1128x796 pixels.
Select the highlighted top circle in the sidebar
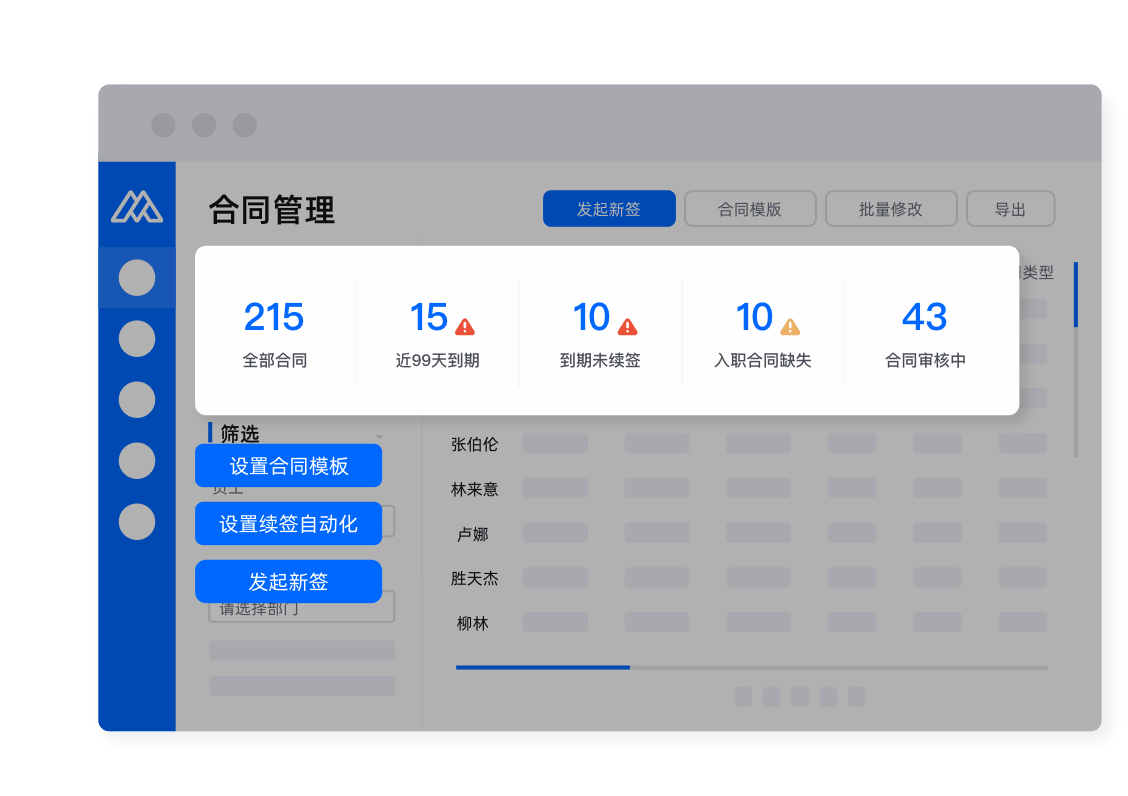(137, 278)
